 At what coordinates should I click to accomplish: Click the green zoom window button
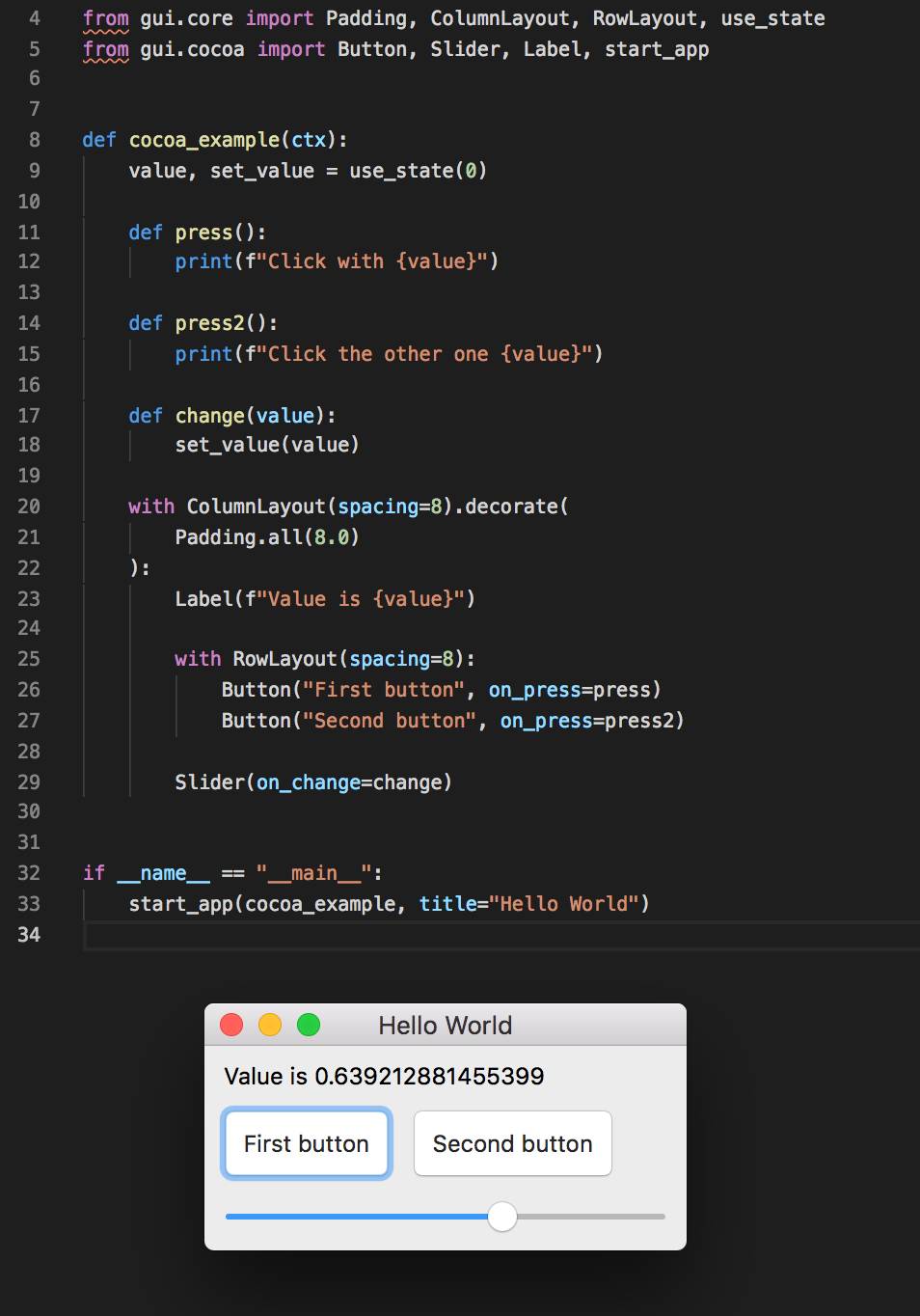coord(309,1025)
